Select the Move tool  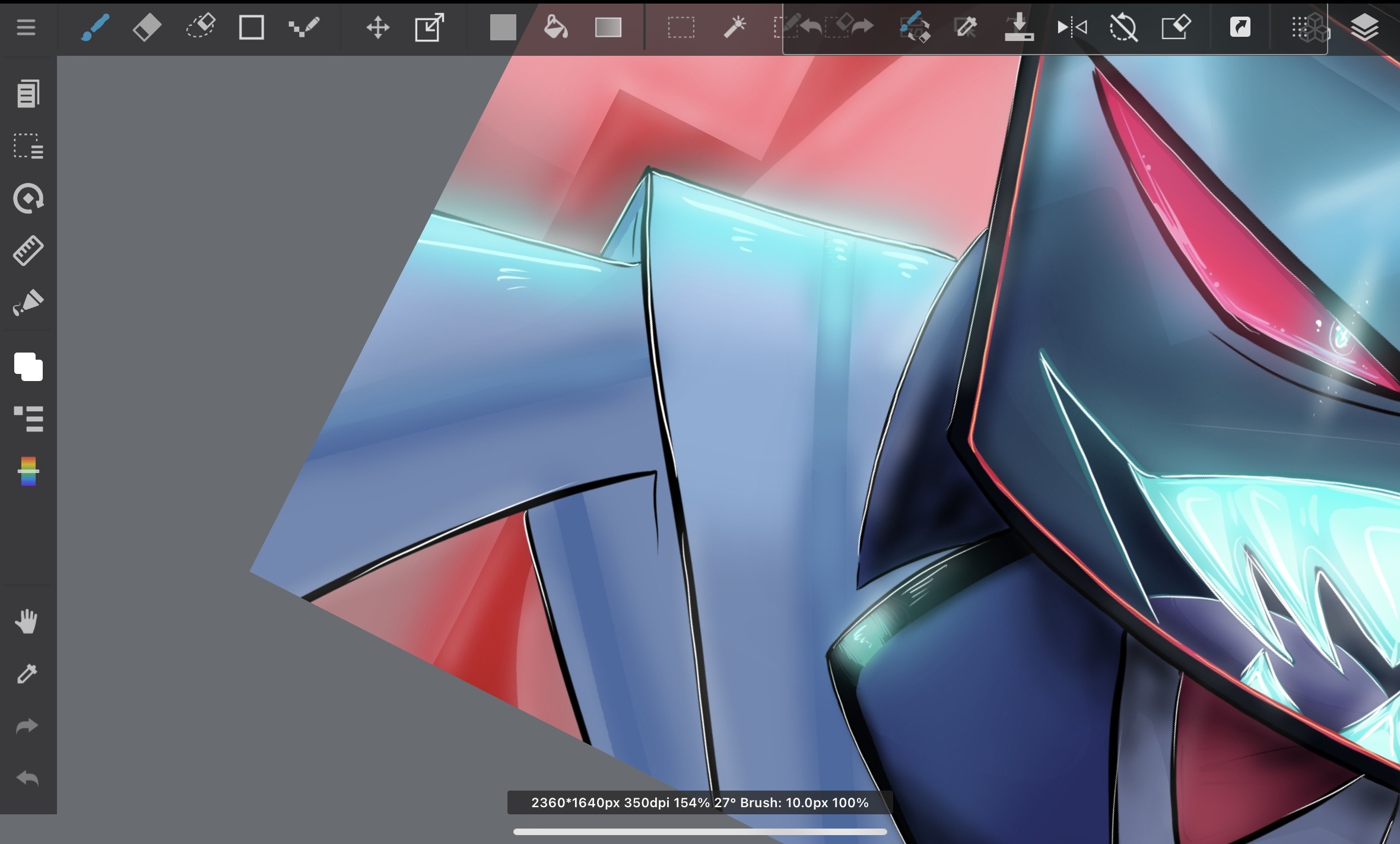click(x=377, y=27)
